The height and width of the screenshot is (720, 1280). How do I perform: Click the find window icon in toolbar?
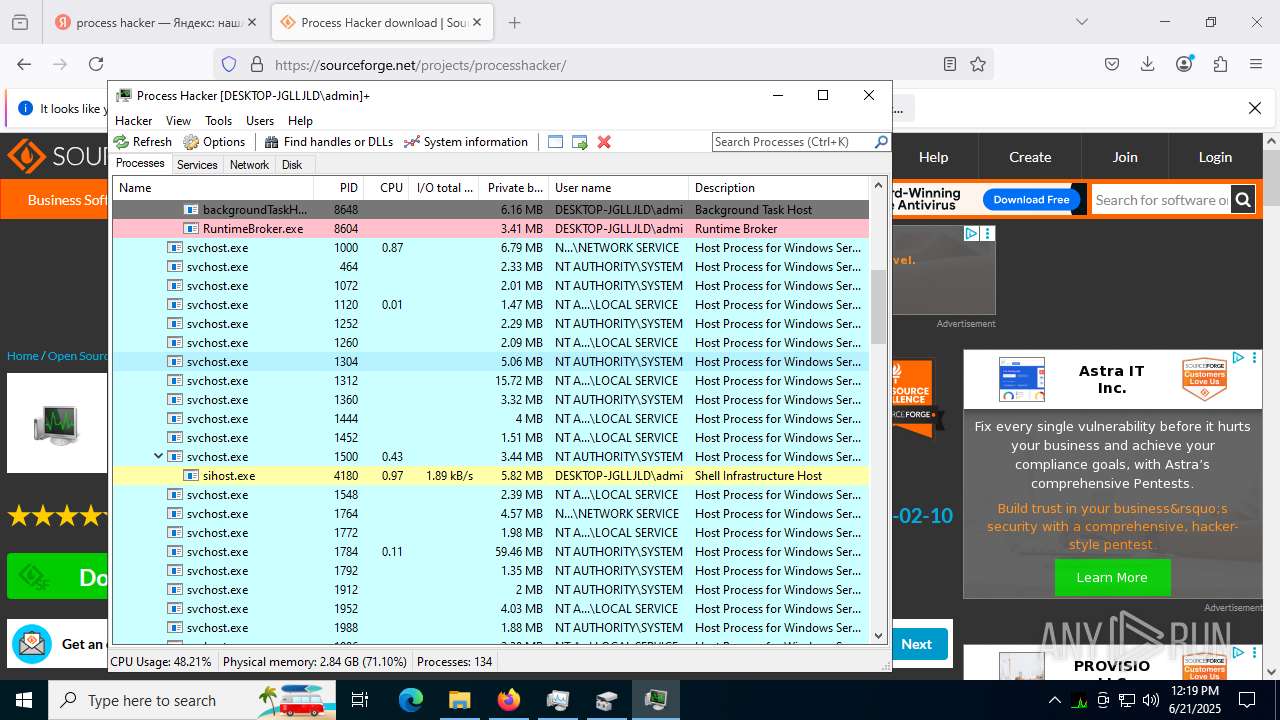(x=556, y=142)
